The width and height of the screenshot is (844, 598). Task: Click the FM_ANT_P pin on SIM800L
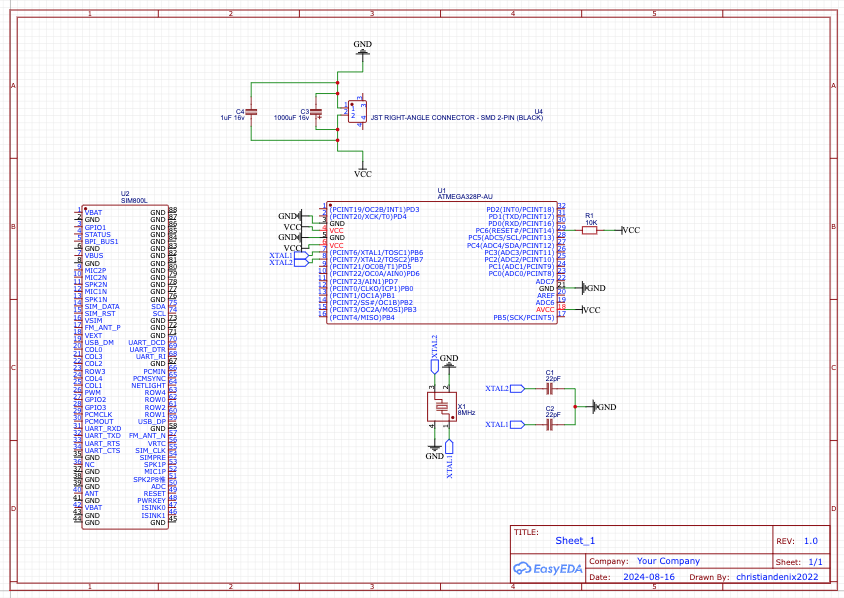102,327
